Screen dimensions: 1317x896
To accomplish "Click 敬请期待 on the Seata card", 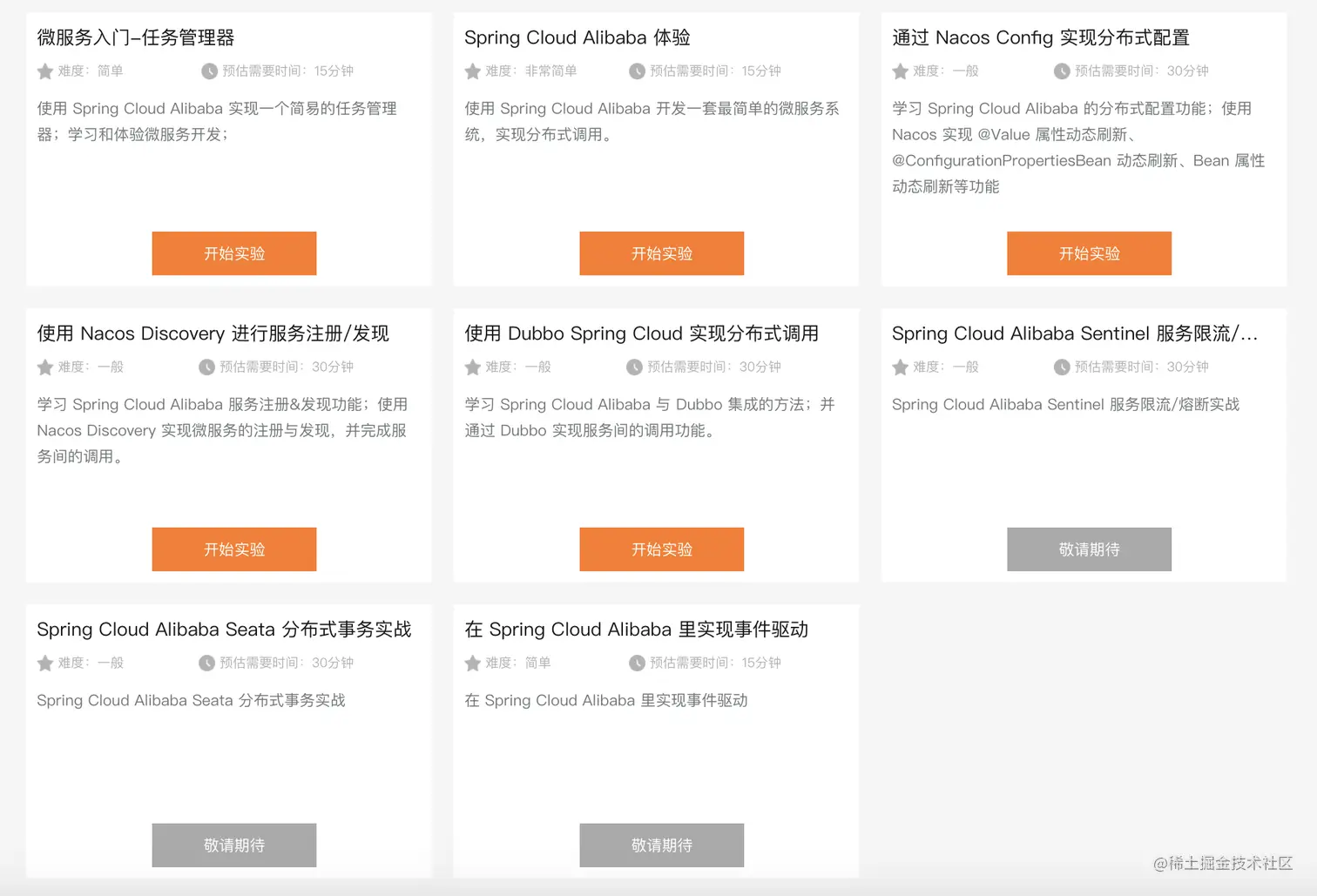I will pyautogui.click(x=234, y=845).
